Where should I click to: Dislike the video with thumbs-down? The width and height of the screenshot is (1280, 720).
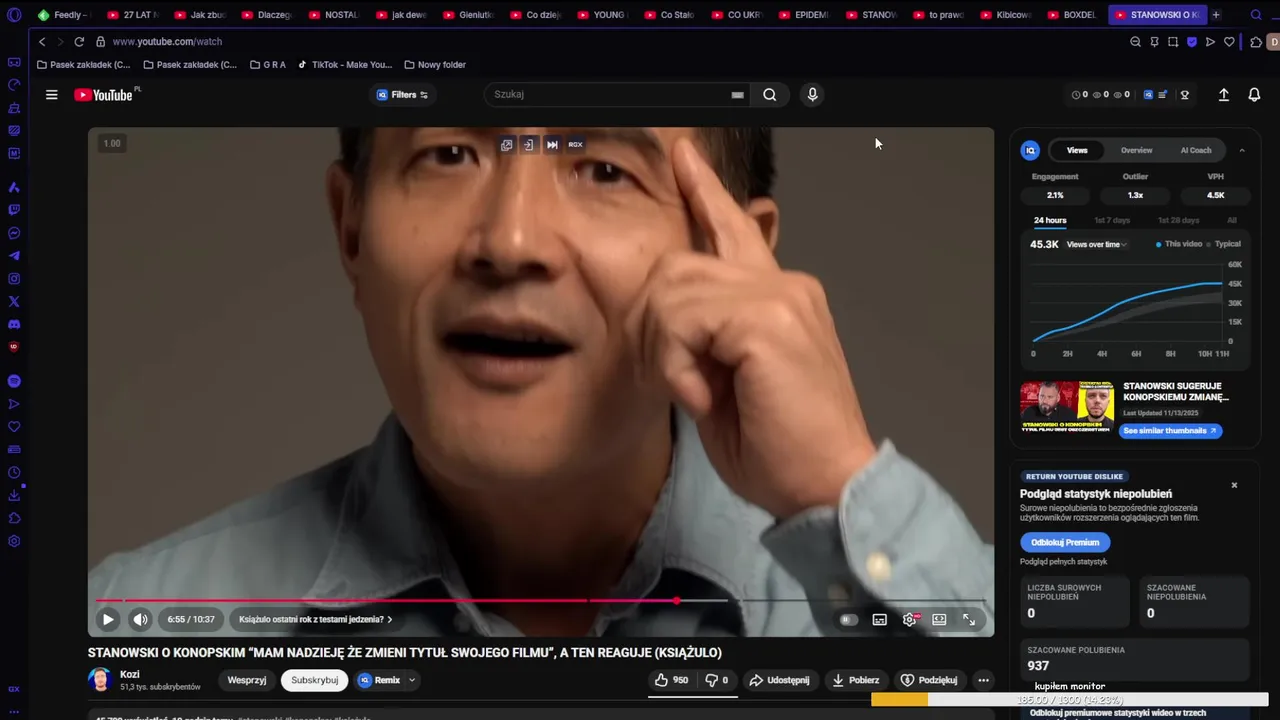click(x=717, y=680)
